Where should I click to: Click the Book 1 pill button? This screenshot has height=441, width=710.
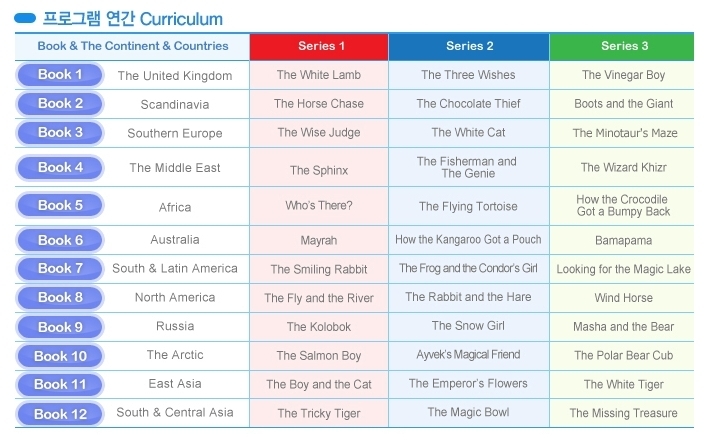click(x=60, y=75)
